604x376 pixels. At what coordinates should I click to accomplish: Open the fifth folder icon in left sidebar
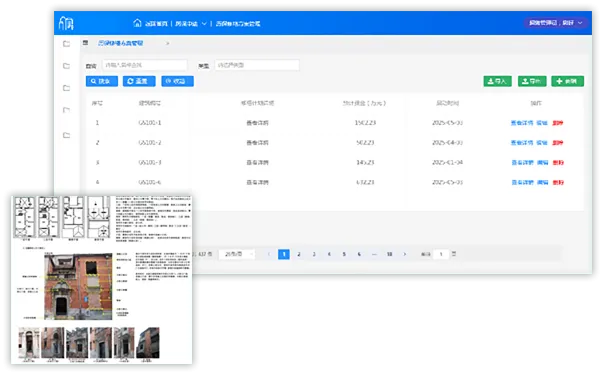pos(67,135)
